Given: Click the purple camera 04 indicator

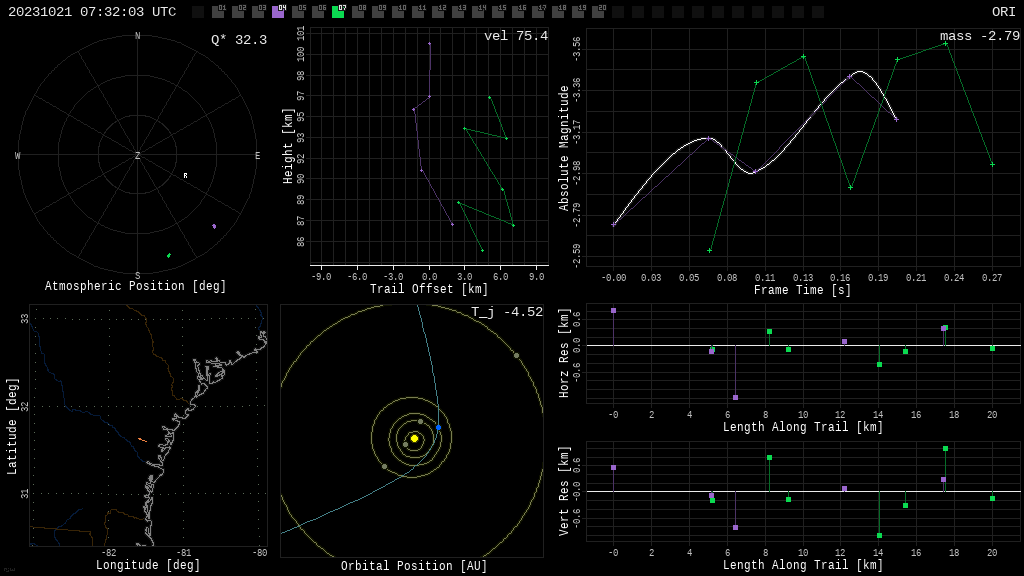Looking at the screenshot, I should [278, 12].
